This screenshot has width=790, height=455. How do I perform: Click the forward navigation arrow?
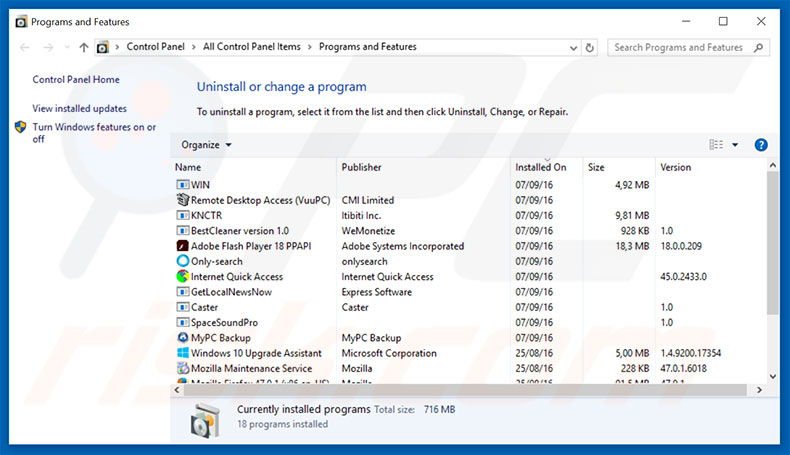point(48,47)
